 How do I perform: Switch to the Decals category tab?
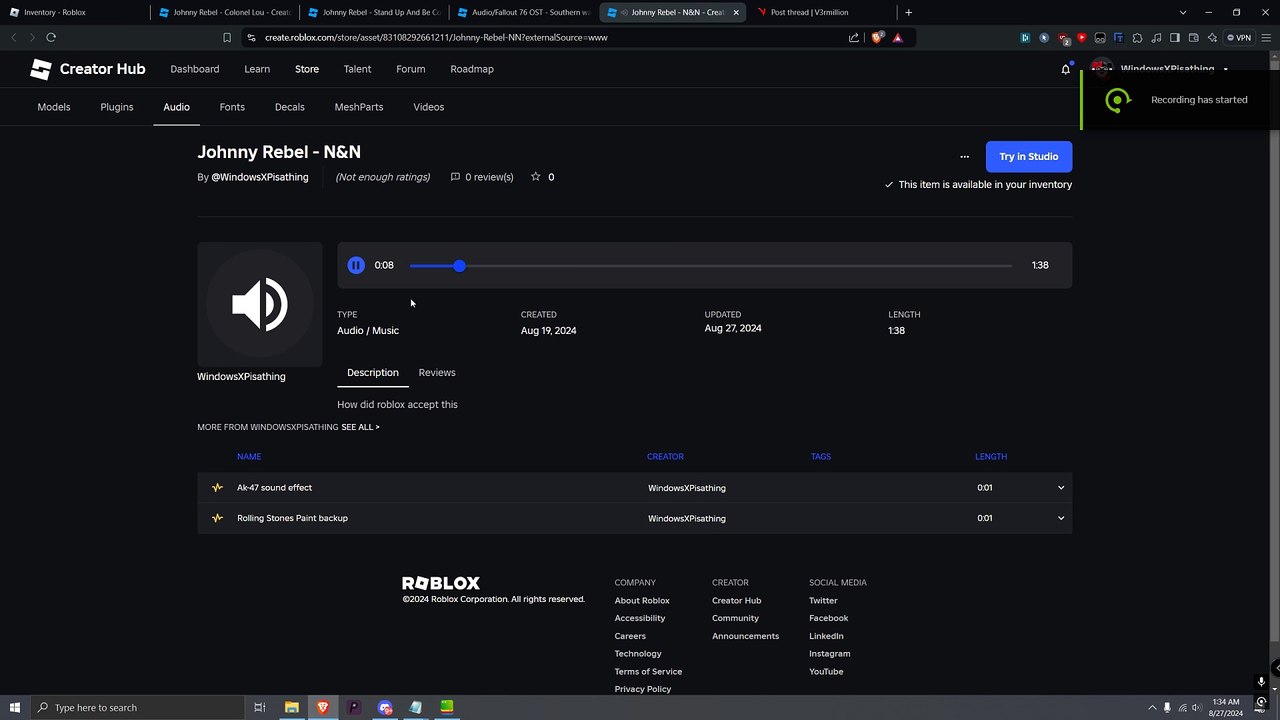point(290,107)
